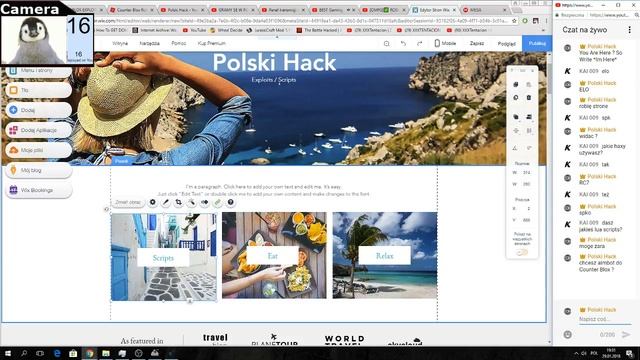Screen dimensions: 640x360
Task: Open Windows Start menu
Action: (x=8, y=353)
